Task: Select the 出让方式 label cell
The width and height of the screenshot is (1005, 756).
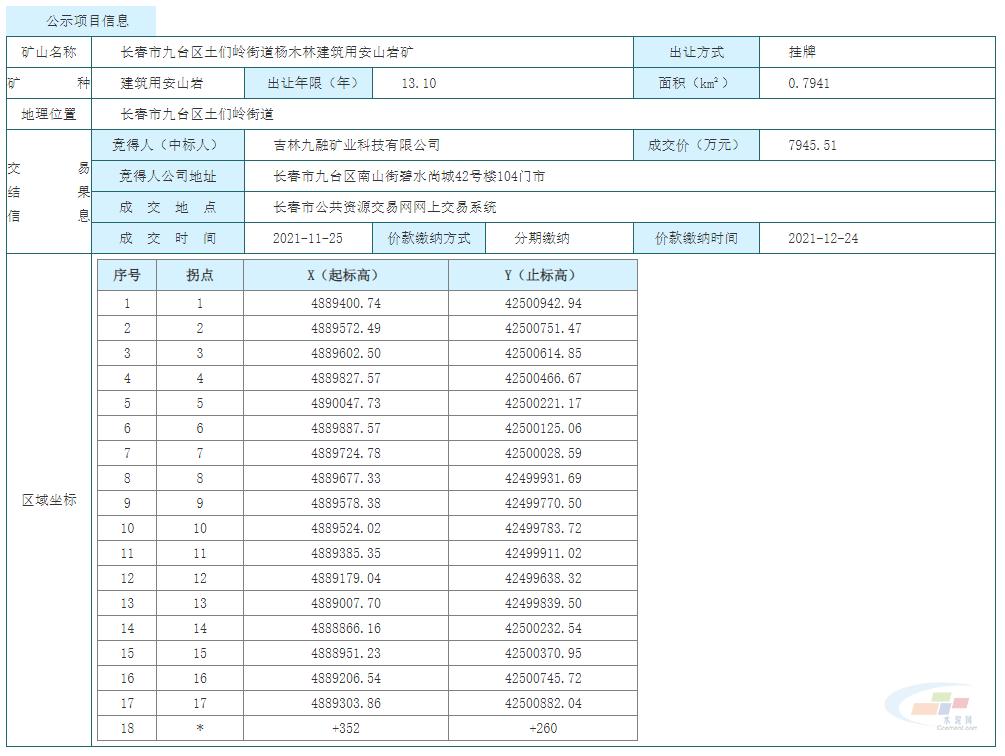Action: pos(697,52)
